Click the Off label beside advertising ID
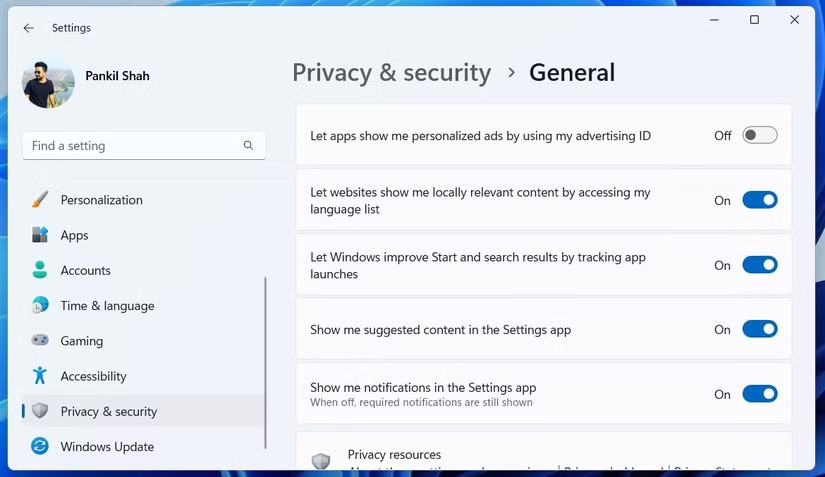 [x=722, y=136]
